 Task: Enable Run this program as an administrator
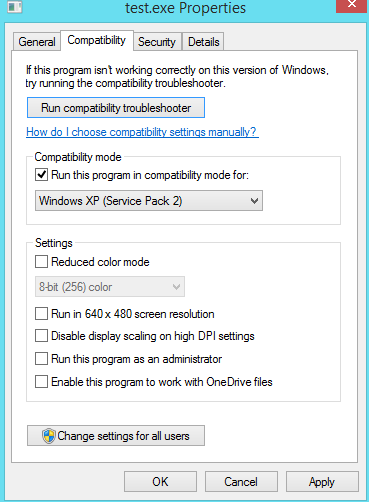[41, 359]
